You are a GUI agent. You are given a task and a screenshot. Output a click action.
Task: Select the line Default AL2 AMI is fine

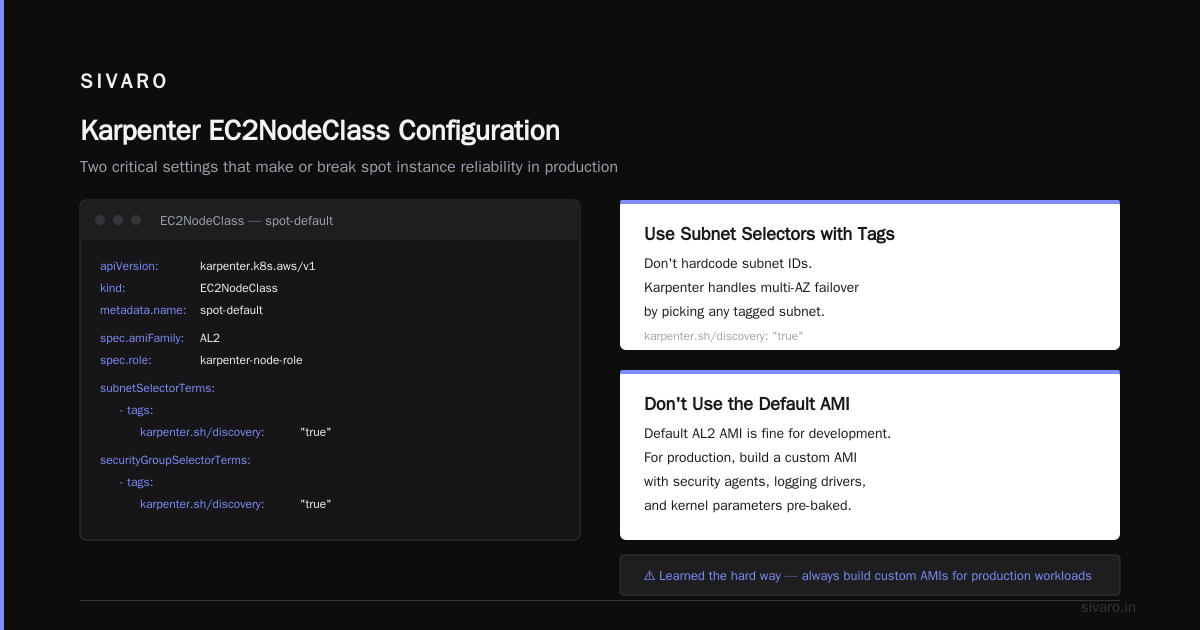[x=767, y=434]
